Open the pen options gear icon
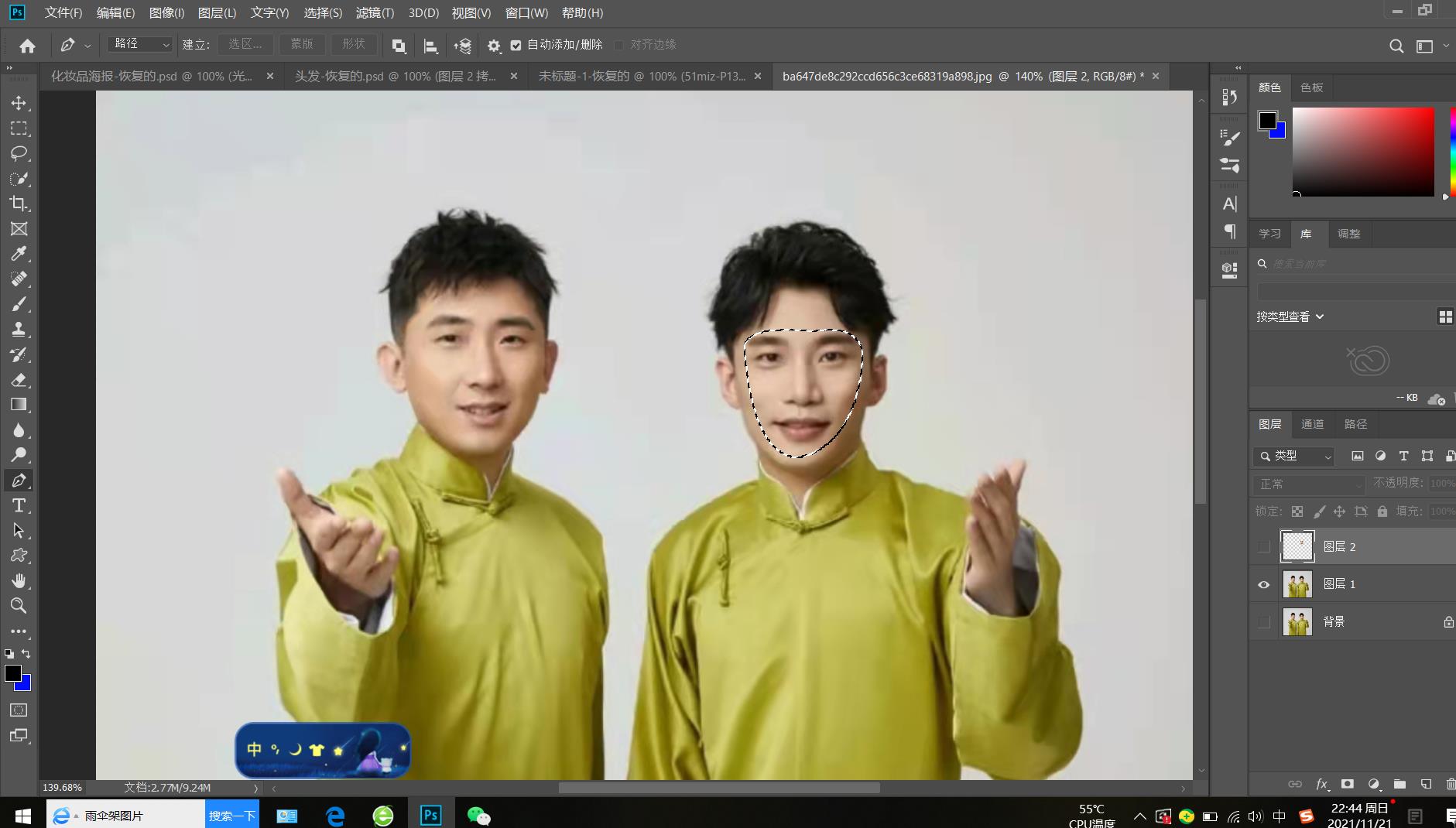 point(494,46)
